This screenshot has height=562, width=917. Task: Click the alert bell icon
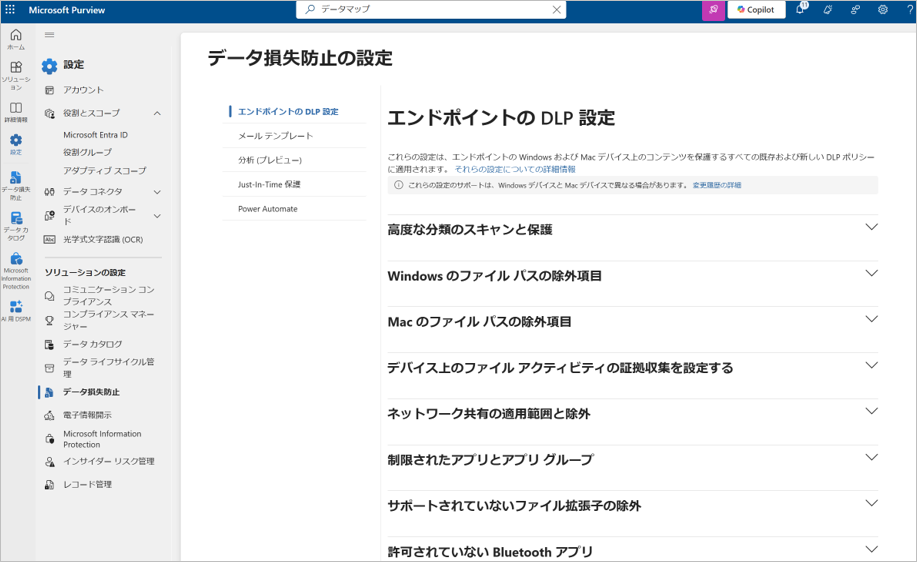[x=828, y=9]
